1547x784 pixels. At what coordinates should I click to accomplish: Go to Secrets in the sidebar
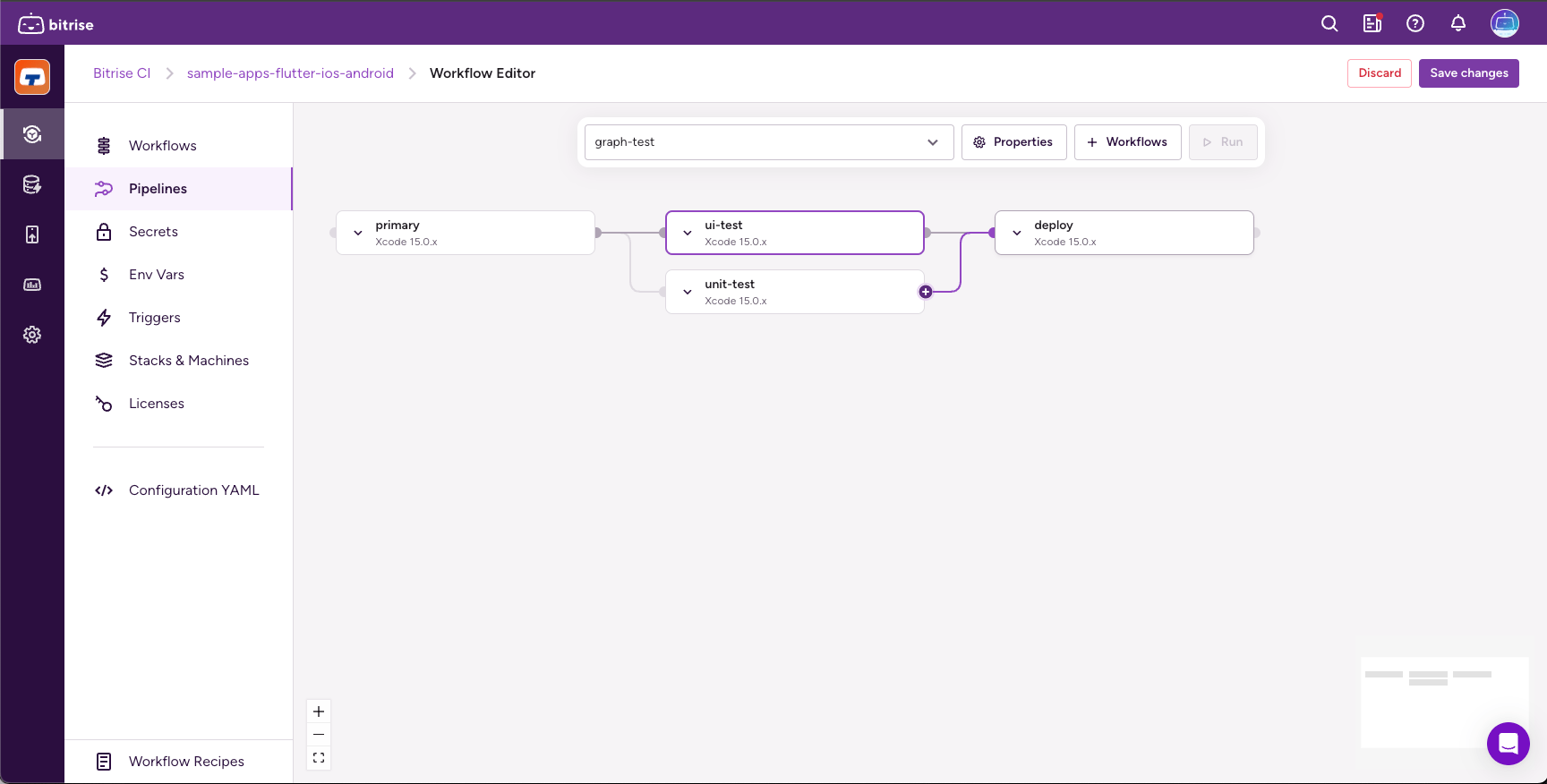[x=153, y=232]
